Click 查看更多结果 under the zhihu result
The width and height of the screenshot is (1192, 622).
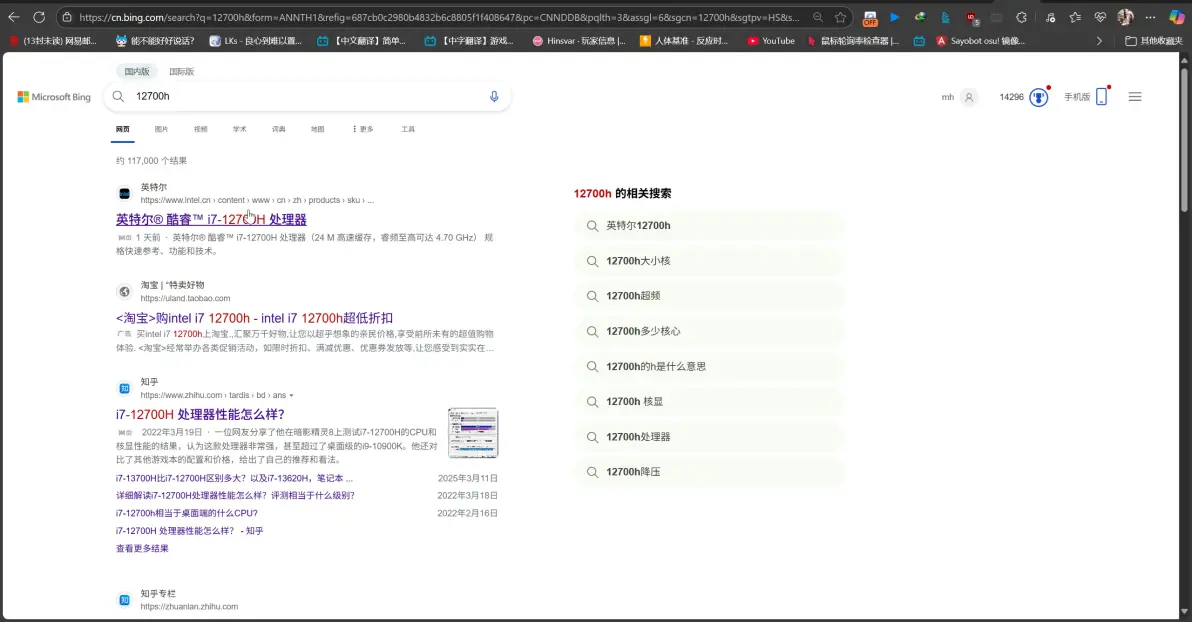pyautogui.click(x=142, y=548)
